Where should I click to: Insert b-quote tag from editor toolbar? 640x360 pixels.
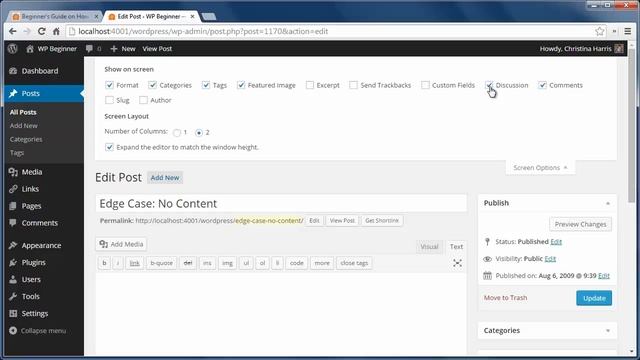coord(161,263)
